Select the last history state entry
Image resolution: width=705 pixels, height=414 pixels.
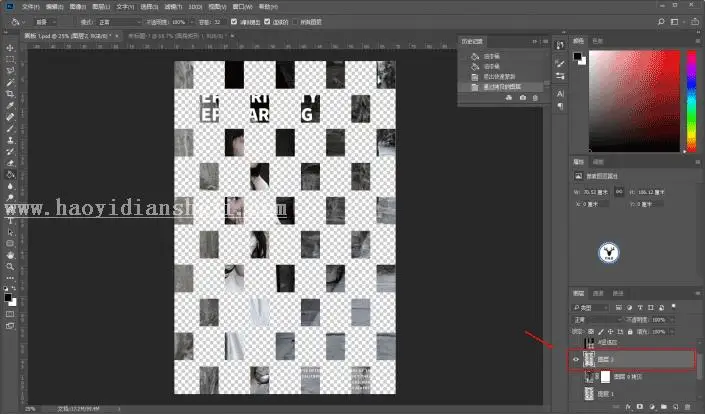click(502, 87)
